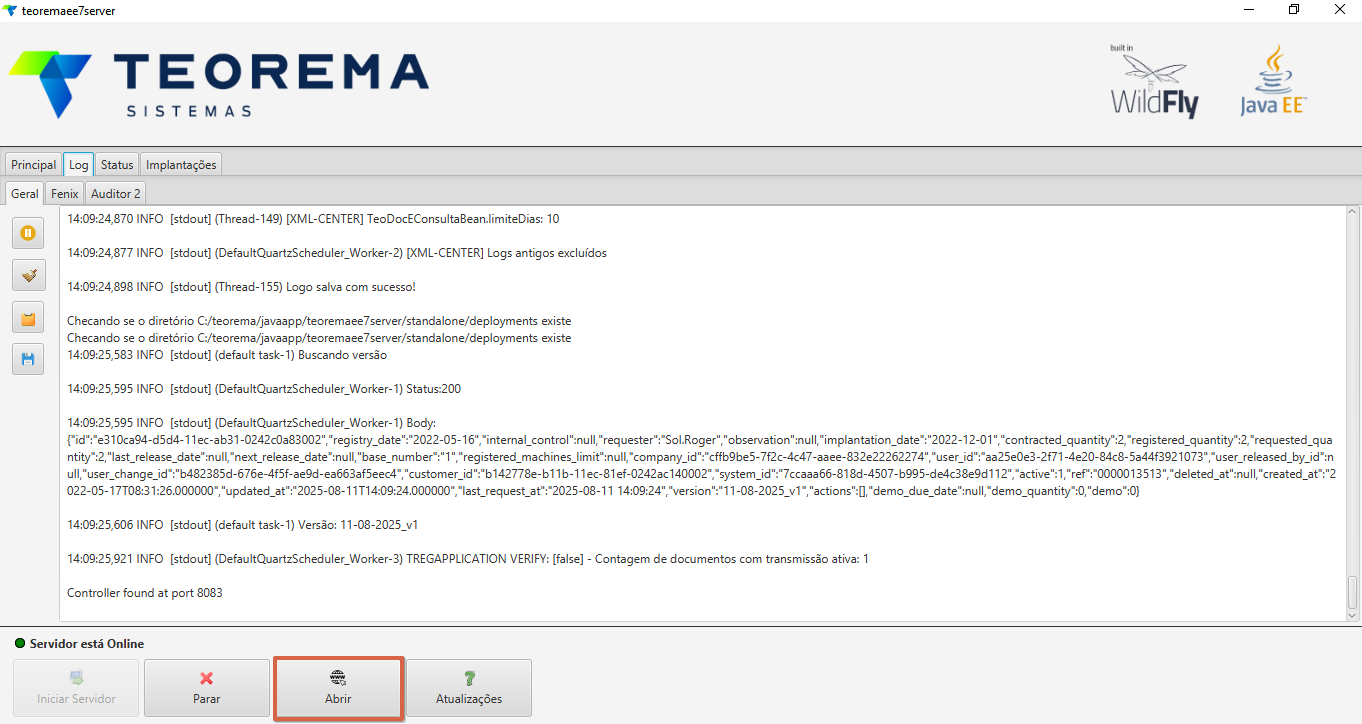The image size is (1362, 724).
Task: Open the Auditor 2 log sub-tab
Action: tap(116, 194)
